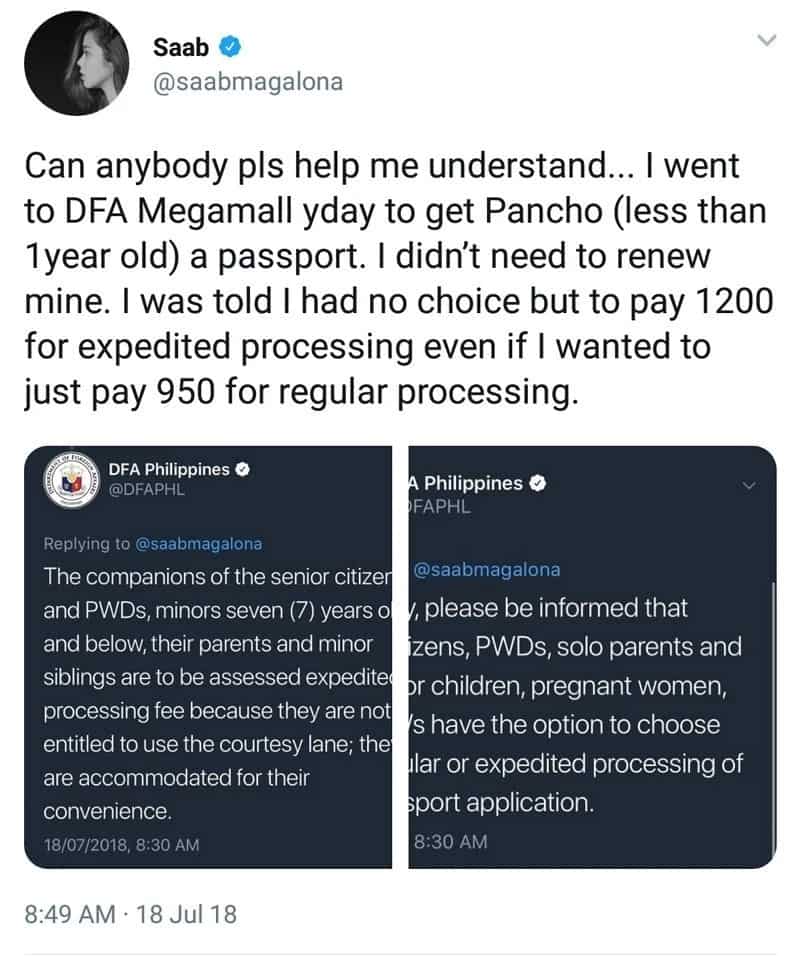Click verified badge in right screenshot
800x956 pixels.
click(537, 483)
